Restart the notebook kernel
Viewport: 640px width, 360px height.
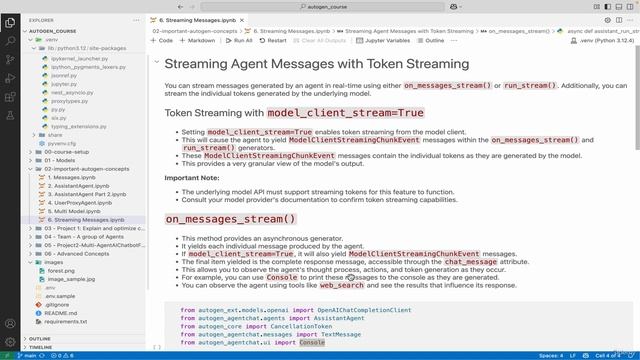click(x=273, y=40)
